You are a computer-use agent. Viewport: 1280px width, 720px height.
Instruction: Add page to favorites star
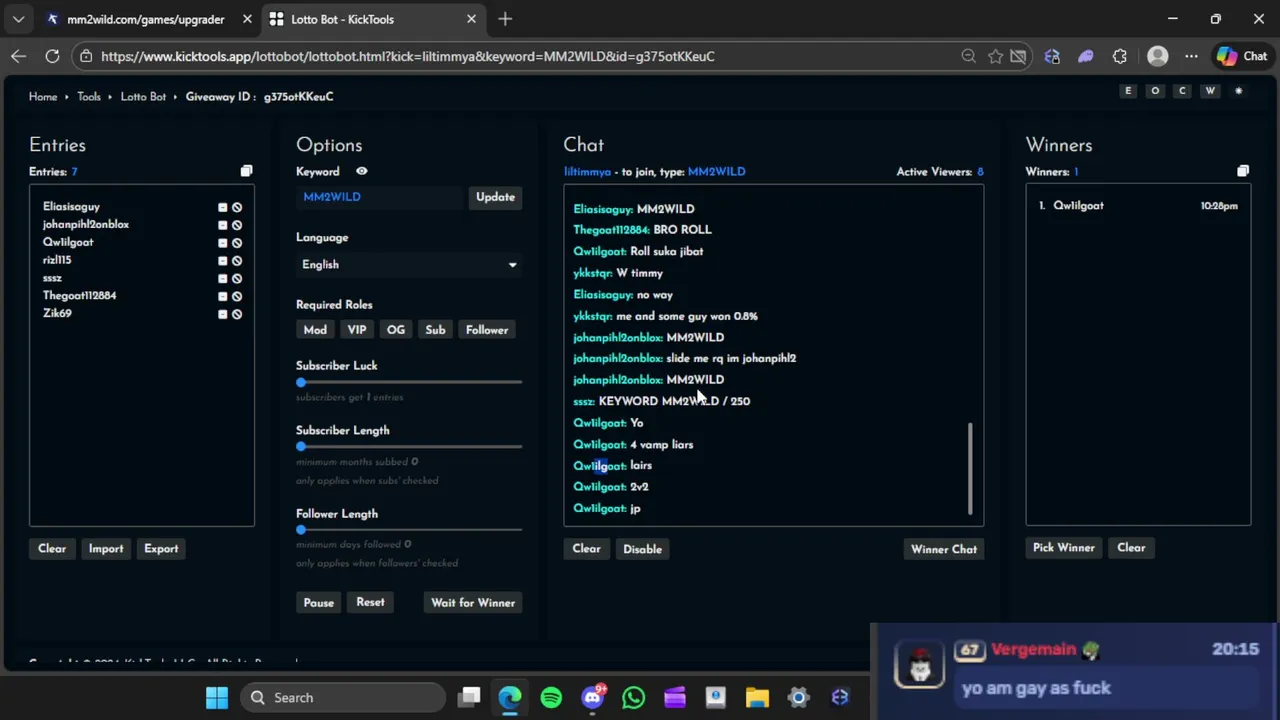tap(995, 56)
